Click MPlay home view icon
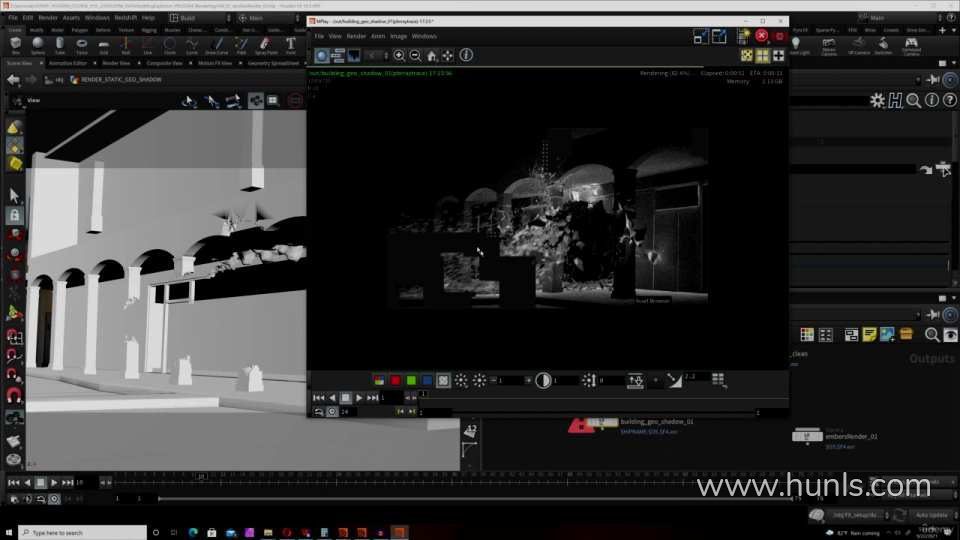 coord(432,56)
